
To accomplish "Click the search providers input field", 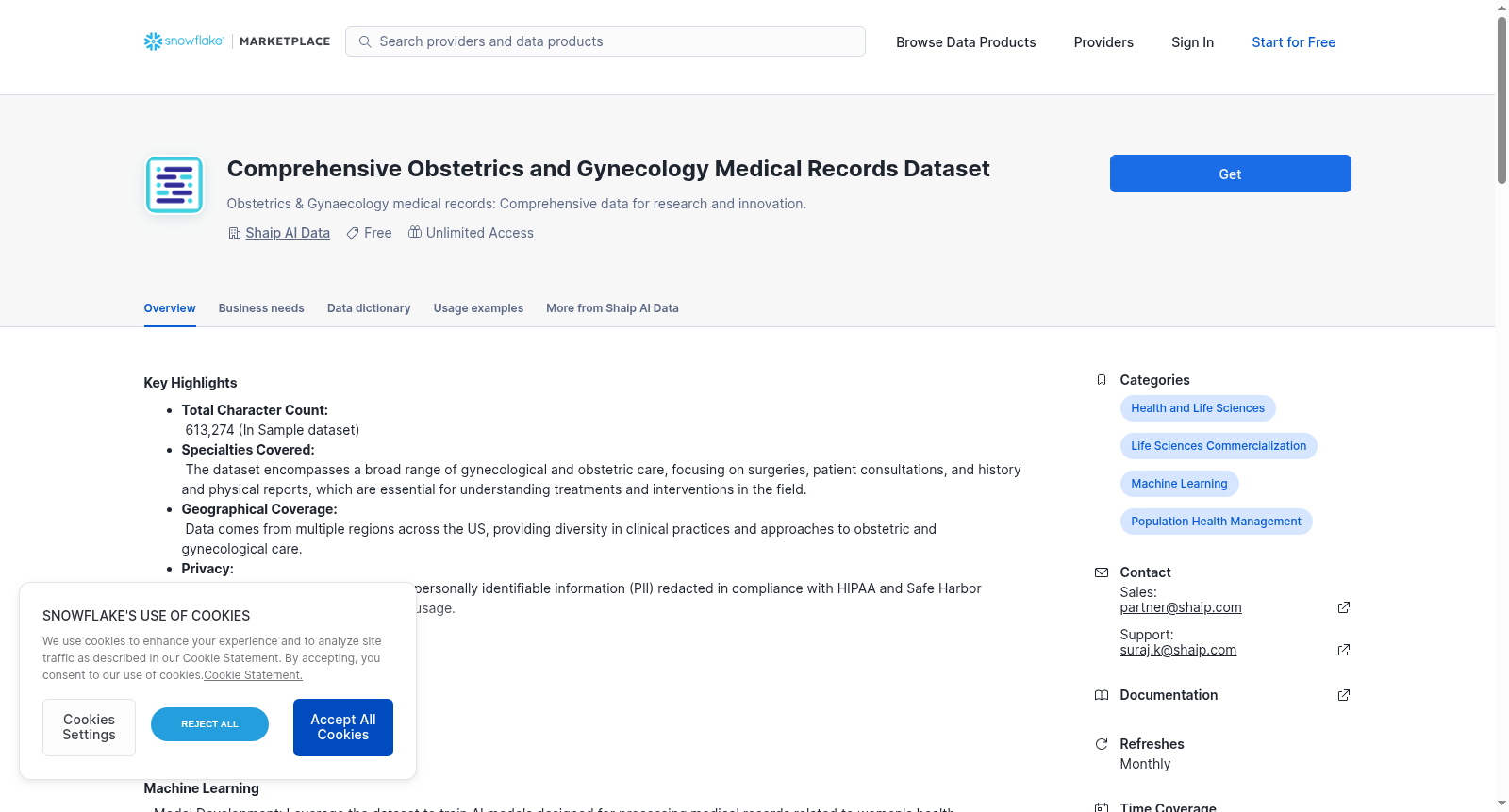I will point(605,41).
